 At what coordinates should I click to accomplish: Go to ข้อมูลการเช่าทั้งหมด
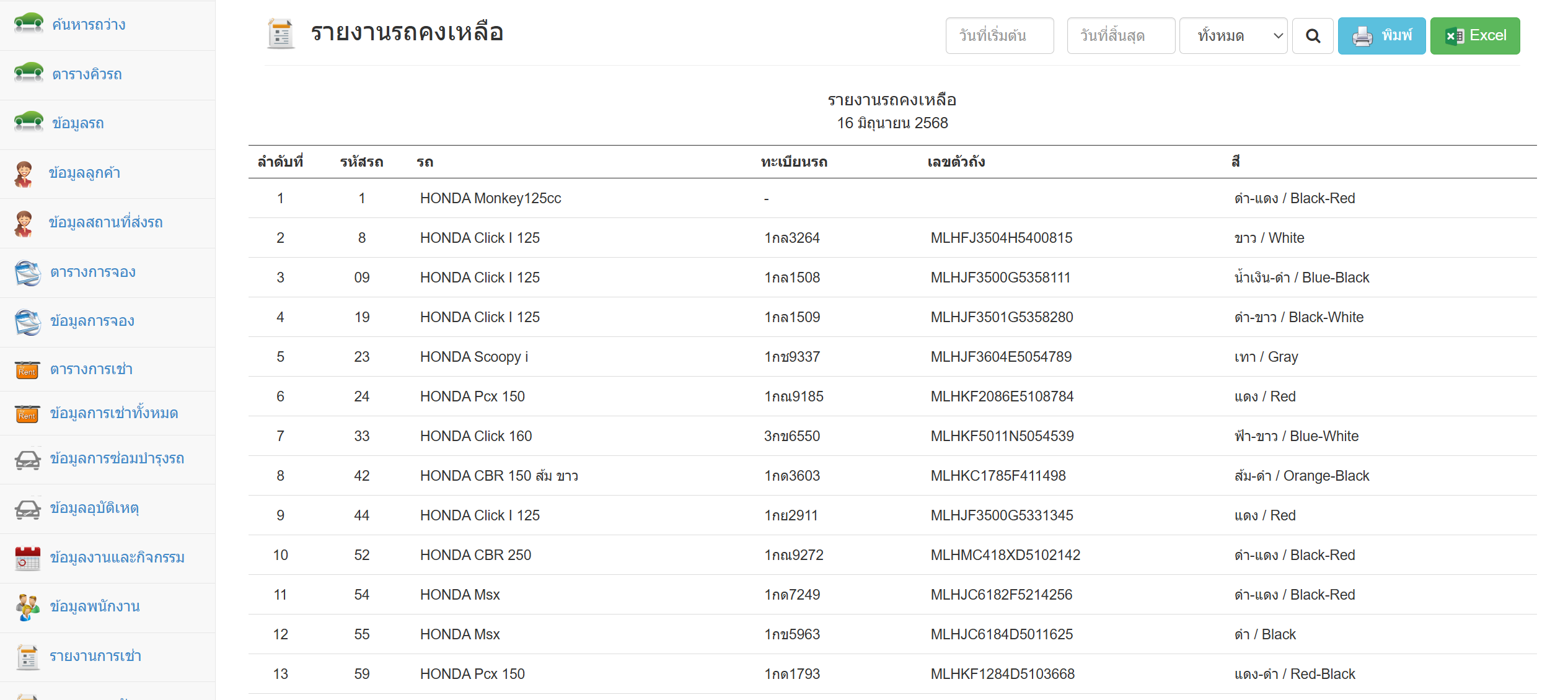point(114,413)
